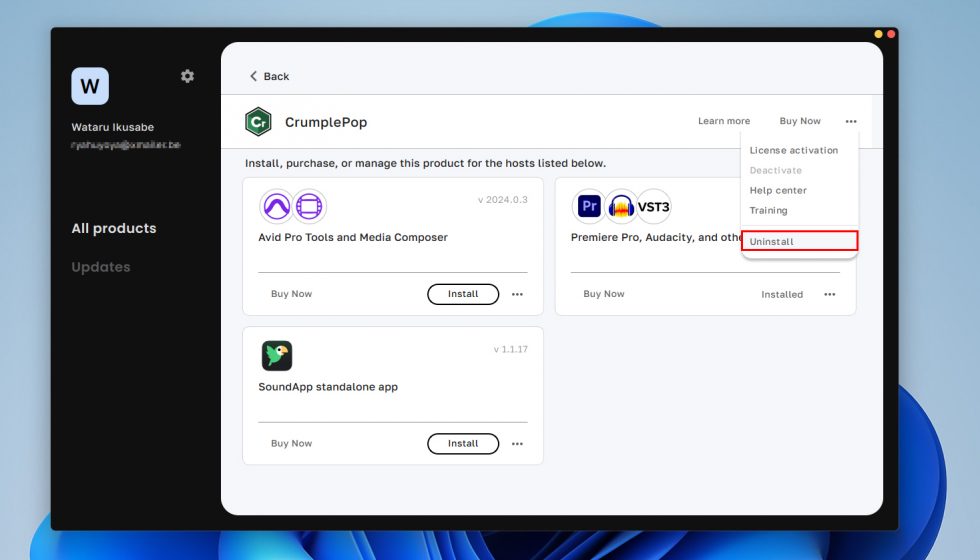Click the Premiere Pro icon

coord(589,206)
